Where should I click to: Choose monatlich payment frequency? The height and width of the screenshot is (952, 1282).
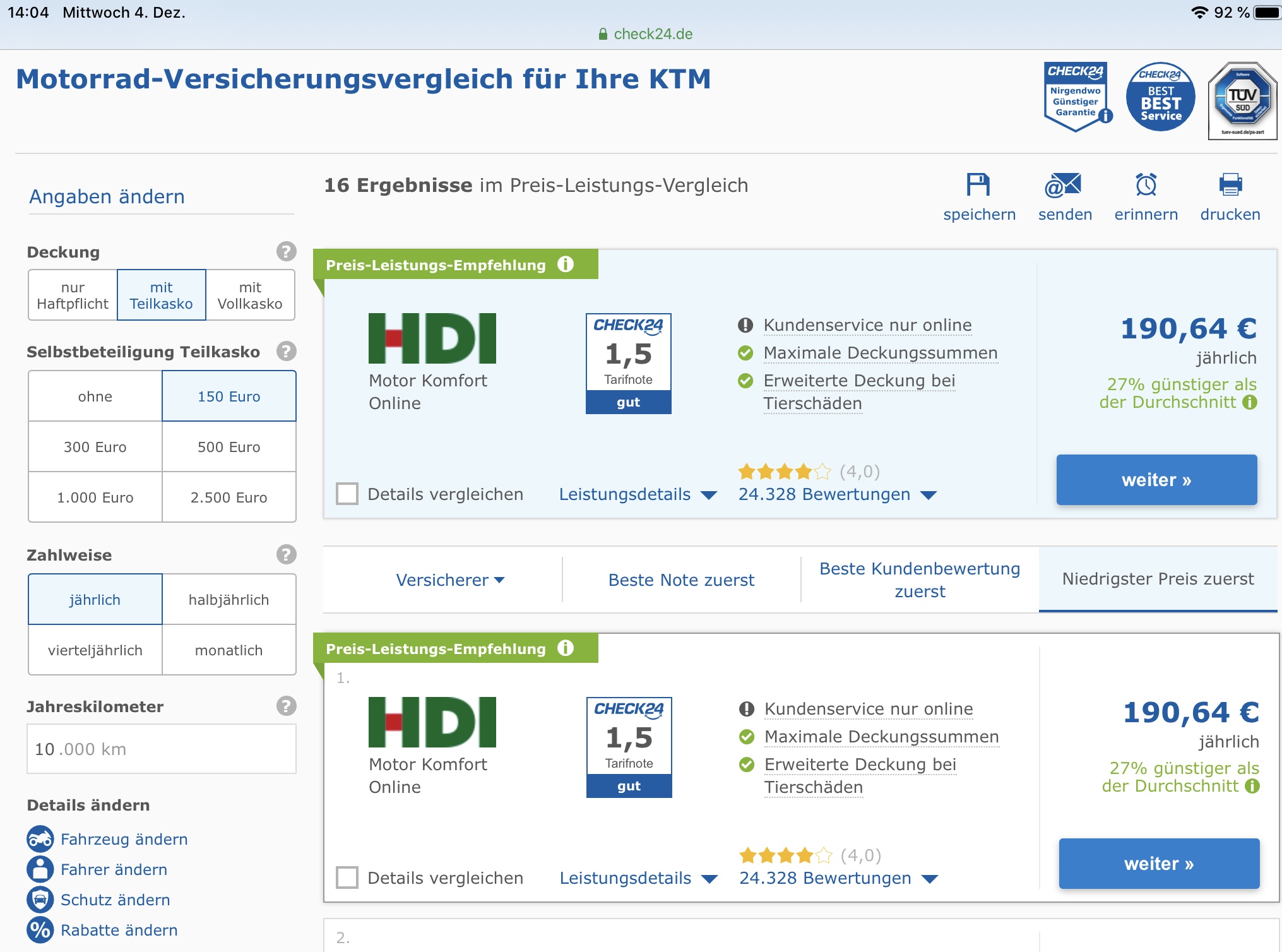click(229, 650)
